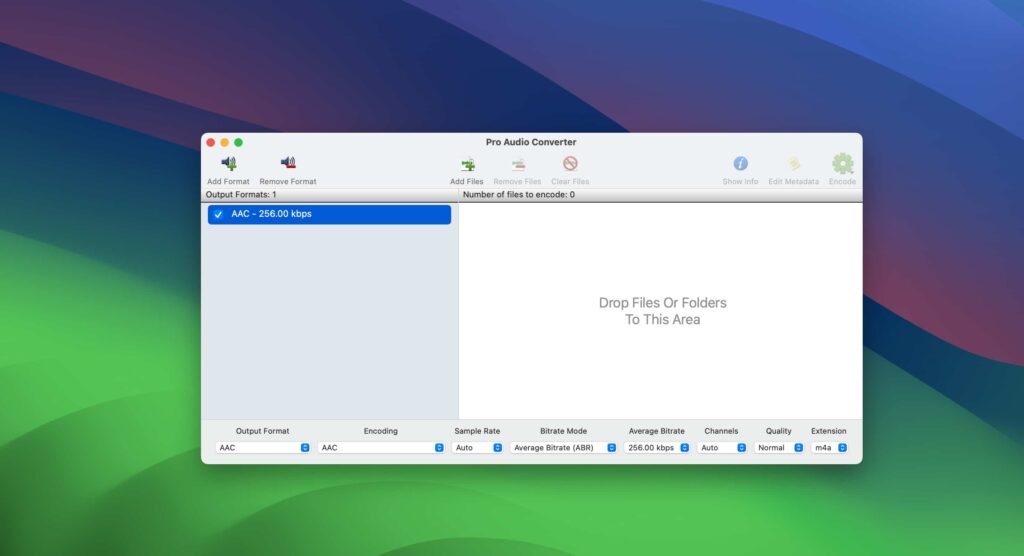Click the Pro Audio Converter window title
Screen dimensions: 1024x556
tap(531, 142)
